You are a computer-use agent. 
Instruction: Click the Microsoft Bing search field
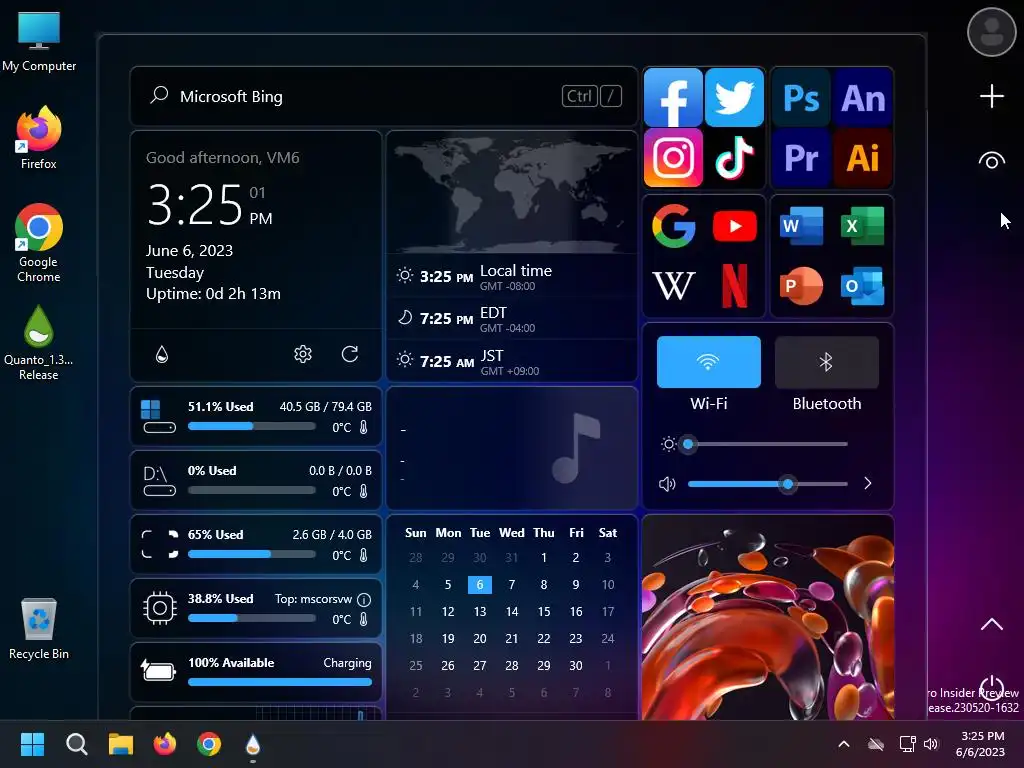384,96
